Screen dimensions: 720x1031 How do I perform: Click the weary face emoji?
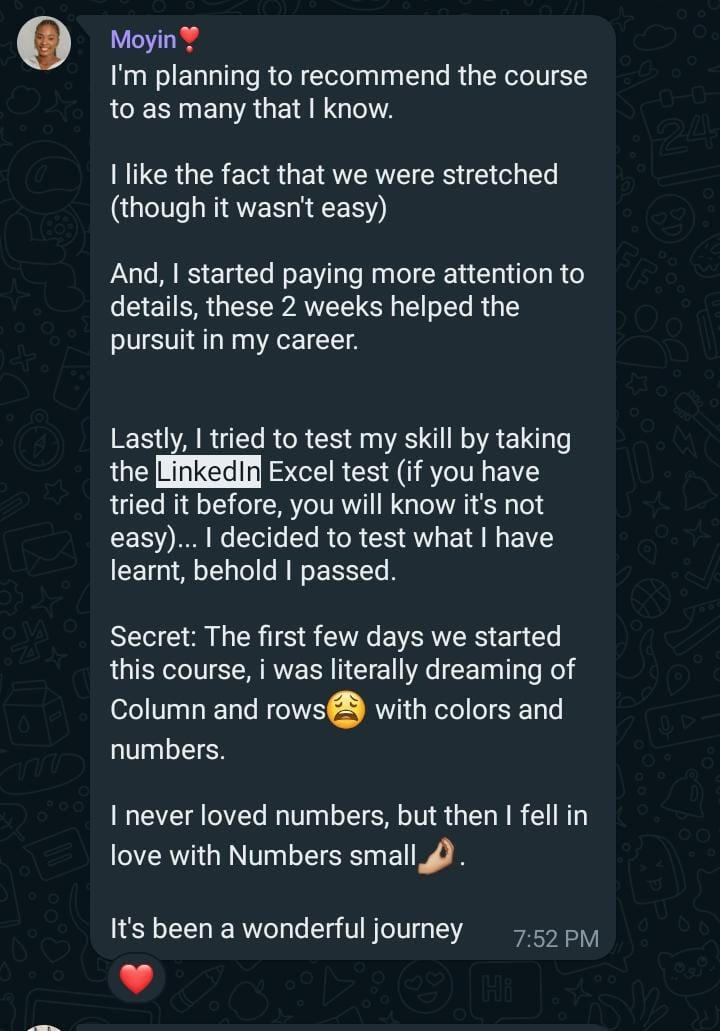[x=346, y=711]
